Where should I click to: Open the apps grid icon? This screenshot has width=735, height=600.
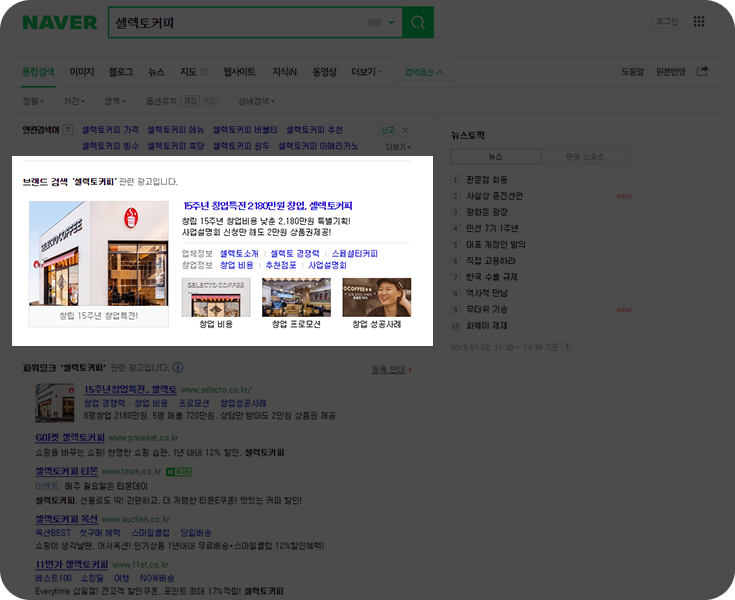click(699, 22)
